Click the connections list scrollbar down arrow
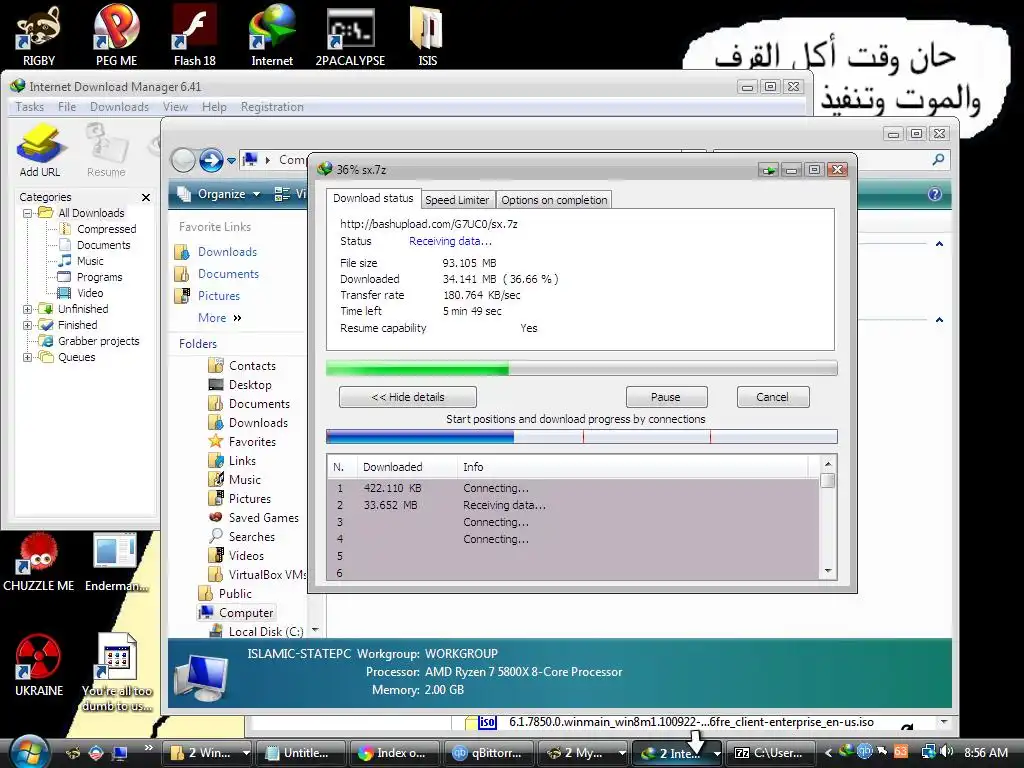The image size is (1024, 768). 827,571
